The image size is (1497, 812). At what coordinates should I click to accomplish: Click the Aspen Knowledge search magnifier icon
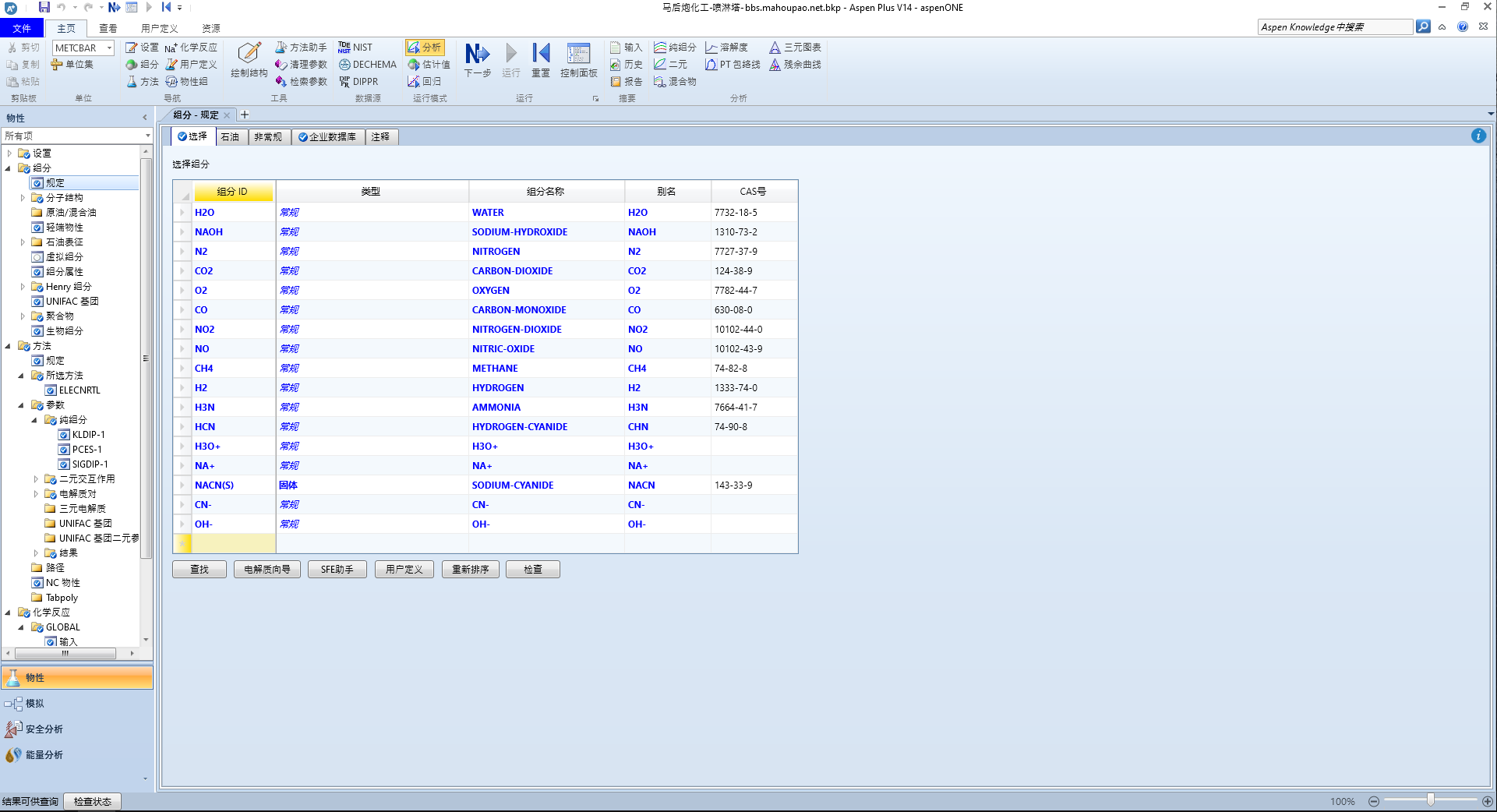point(1423,26)
